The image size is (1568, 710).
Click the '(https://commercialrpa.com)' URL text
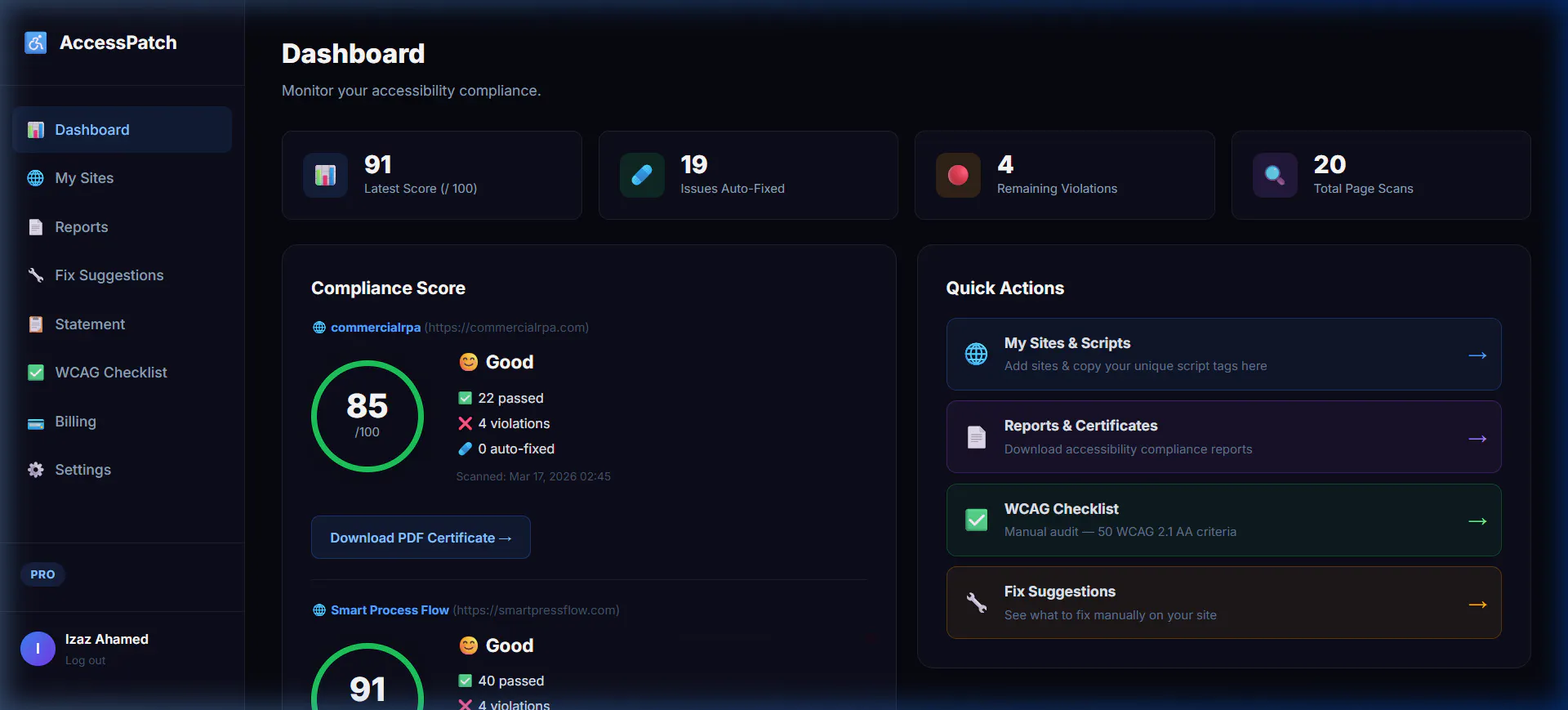point(506,328)
